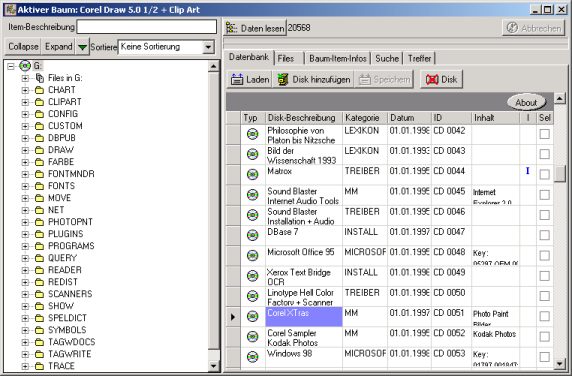Expand the SHOW folder node
Viewport: 572px width, 376px height.
pos(25,306)
